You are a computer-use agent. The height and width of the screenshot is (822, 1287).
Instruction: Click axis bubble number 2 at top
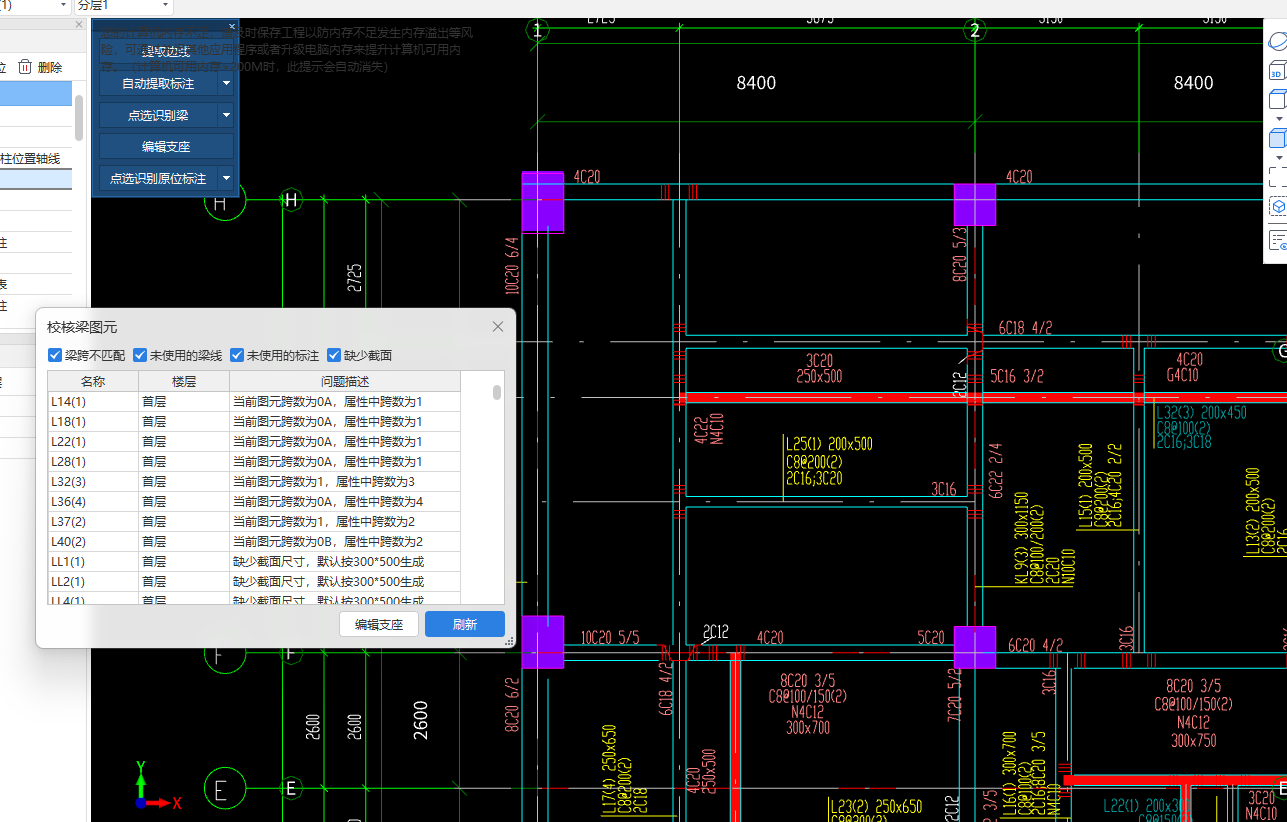(x=975, y=30)
